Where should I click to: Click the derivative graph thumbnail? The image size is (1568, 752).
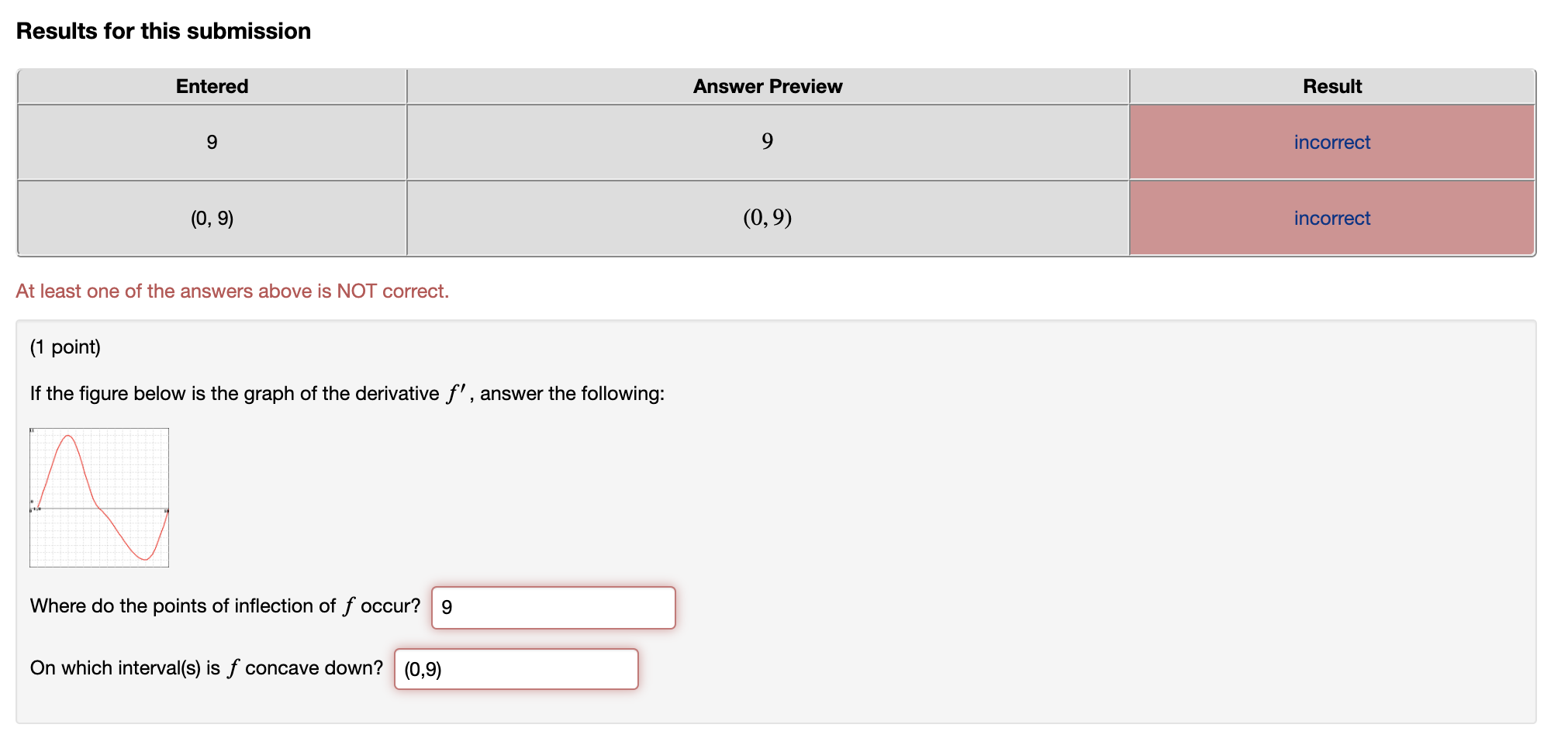click(x=99, y=497)
